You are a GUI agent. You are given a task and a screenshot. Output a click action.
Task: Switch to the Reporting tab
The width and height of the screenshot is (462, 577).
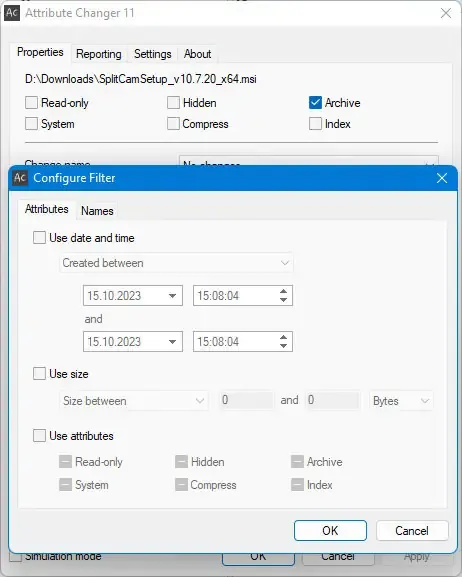tap(99, 54)
